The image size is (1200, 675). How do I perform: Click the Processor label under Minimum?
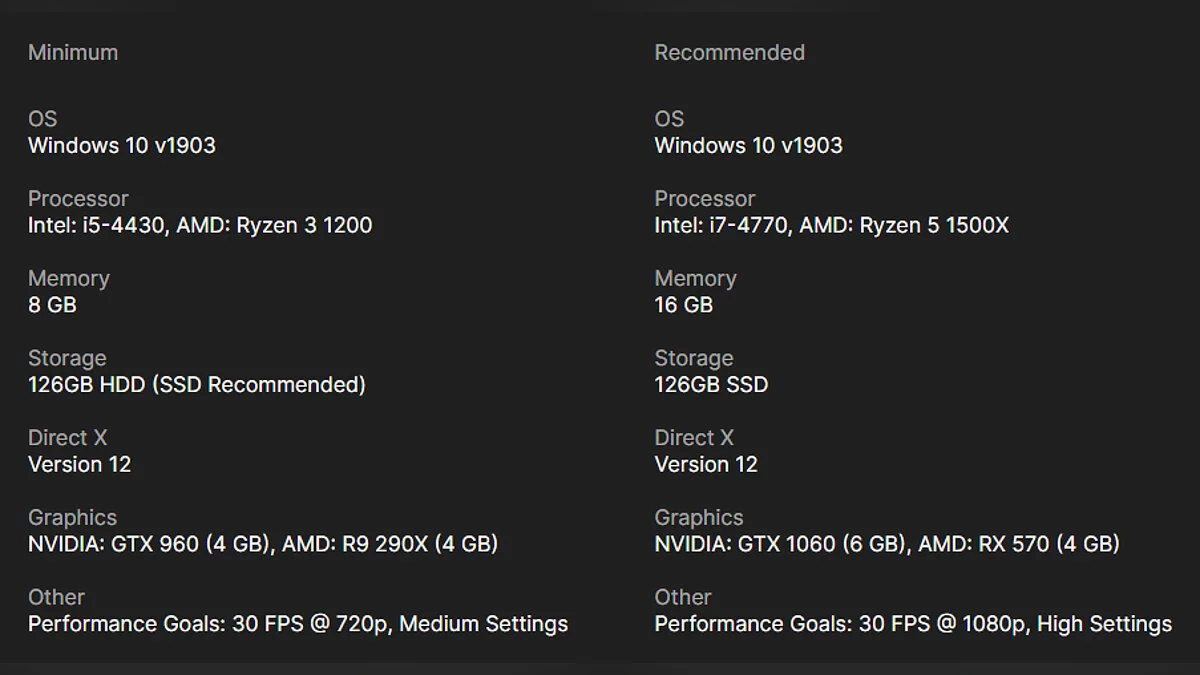tap(78, 198)
